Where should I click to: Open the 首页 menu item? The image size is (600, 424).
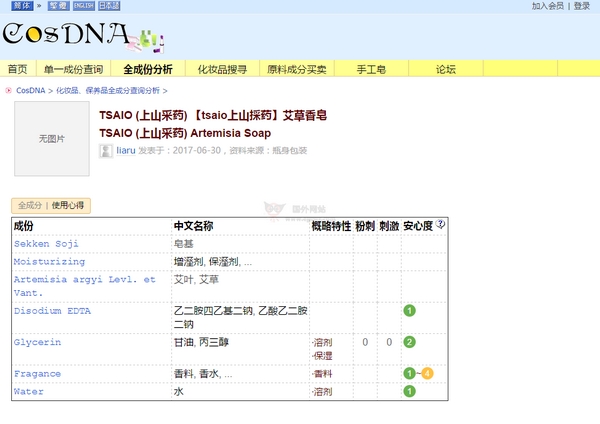tap(17, 69)
